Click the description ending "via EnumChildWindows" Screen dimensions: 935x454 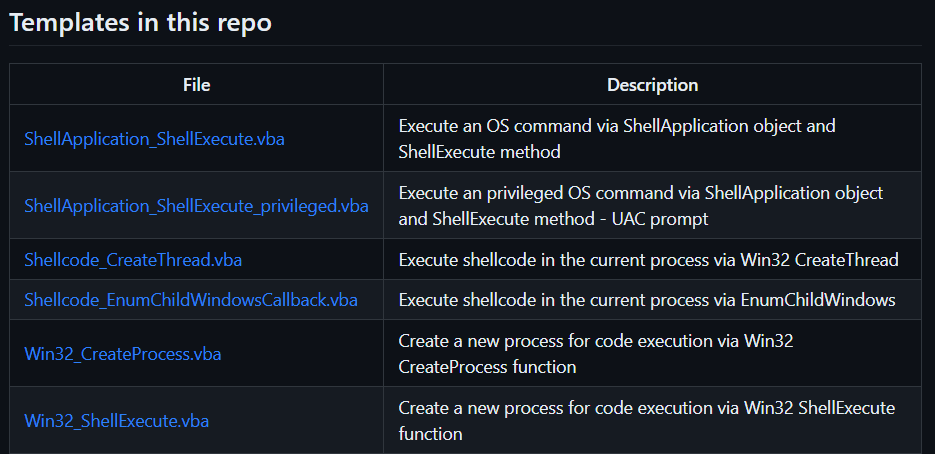tap(646, 300)
